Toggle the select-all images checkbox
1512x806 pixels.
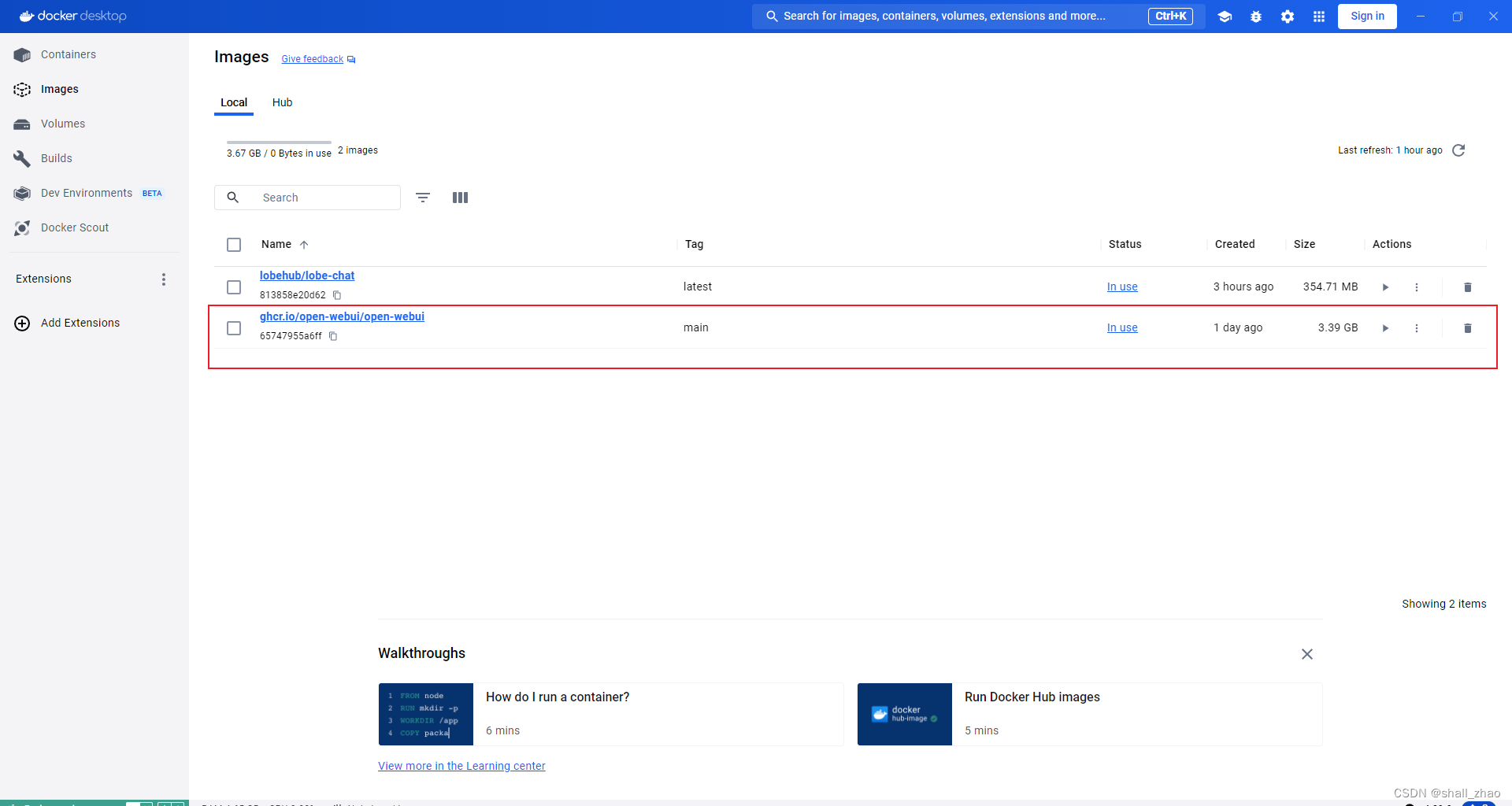point(234,245)
